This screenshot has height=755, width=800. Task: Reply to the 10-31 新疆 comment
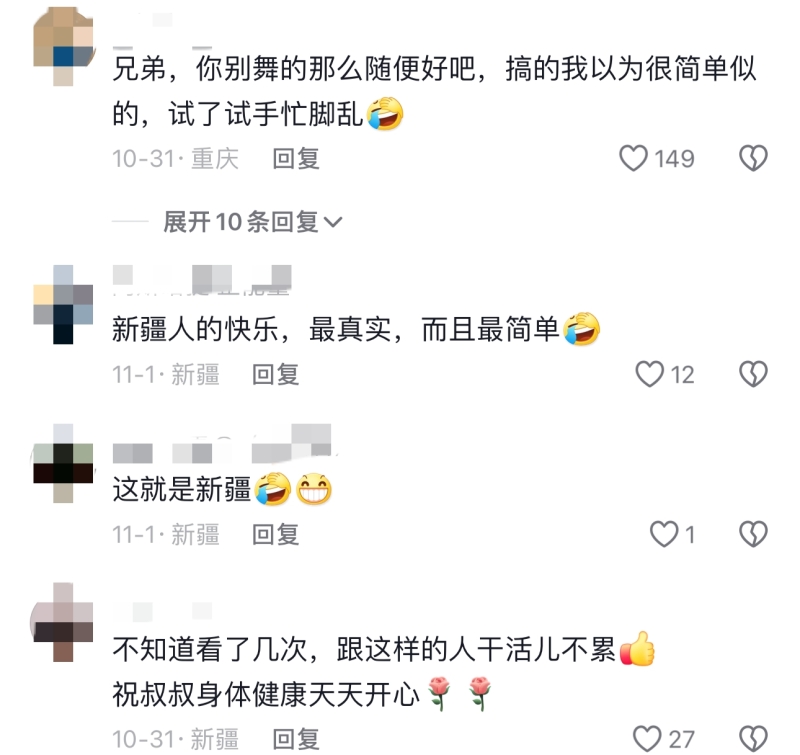point(296,739)
